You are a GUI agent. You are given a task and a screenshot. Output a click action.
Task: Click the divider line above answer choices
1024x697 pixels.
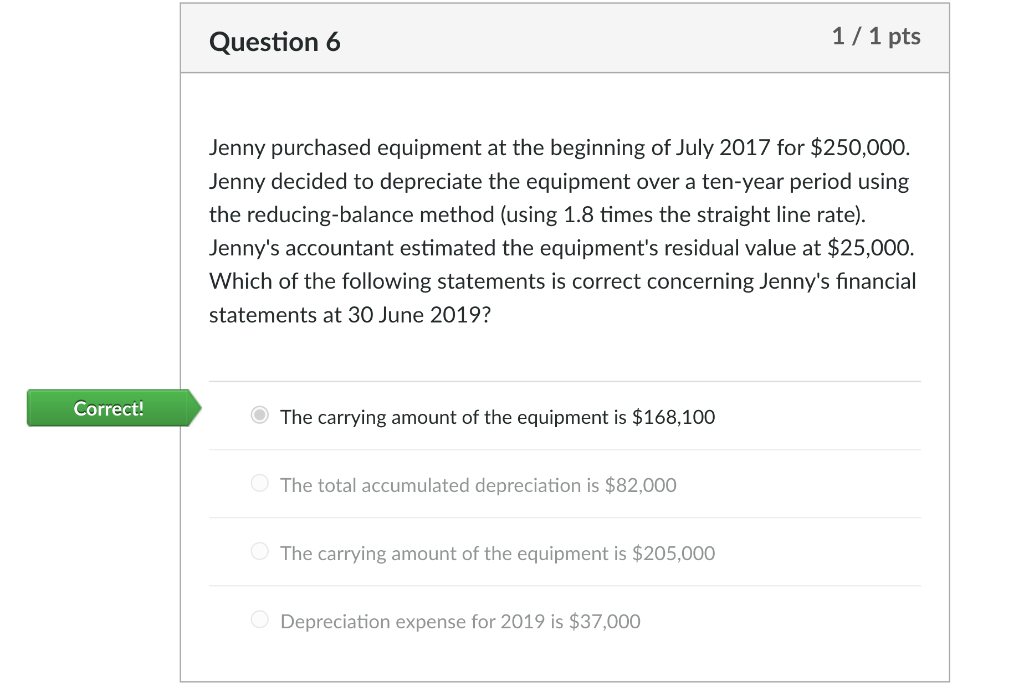564,379
